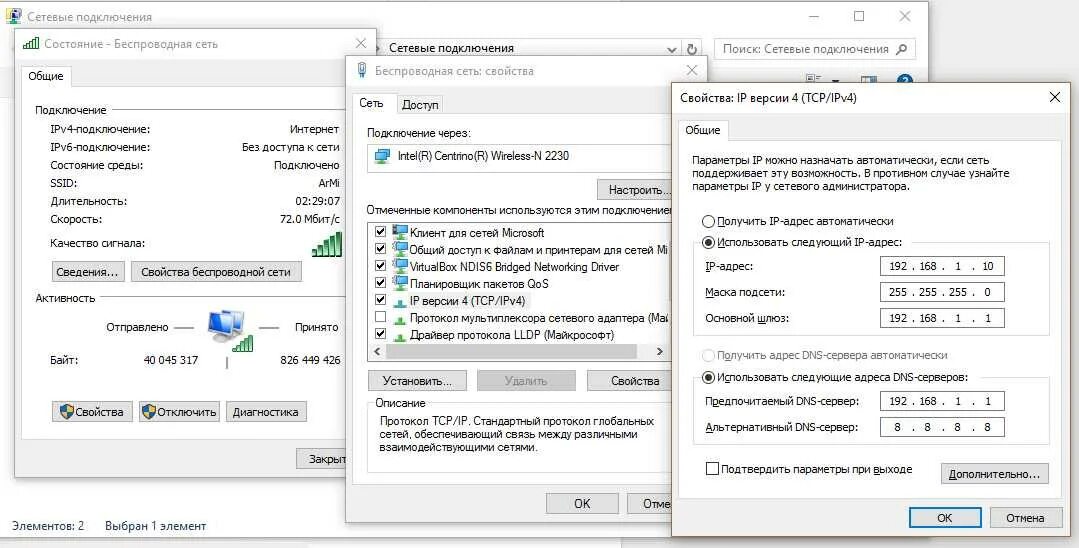Viewport: 1079px width, 548px height.
Task: Check Подтвердить параметры при выходе
Action: (712, 469)
